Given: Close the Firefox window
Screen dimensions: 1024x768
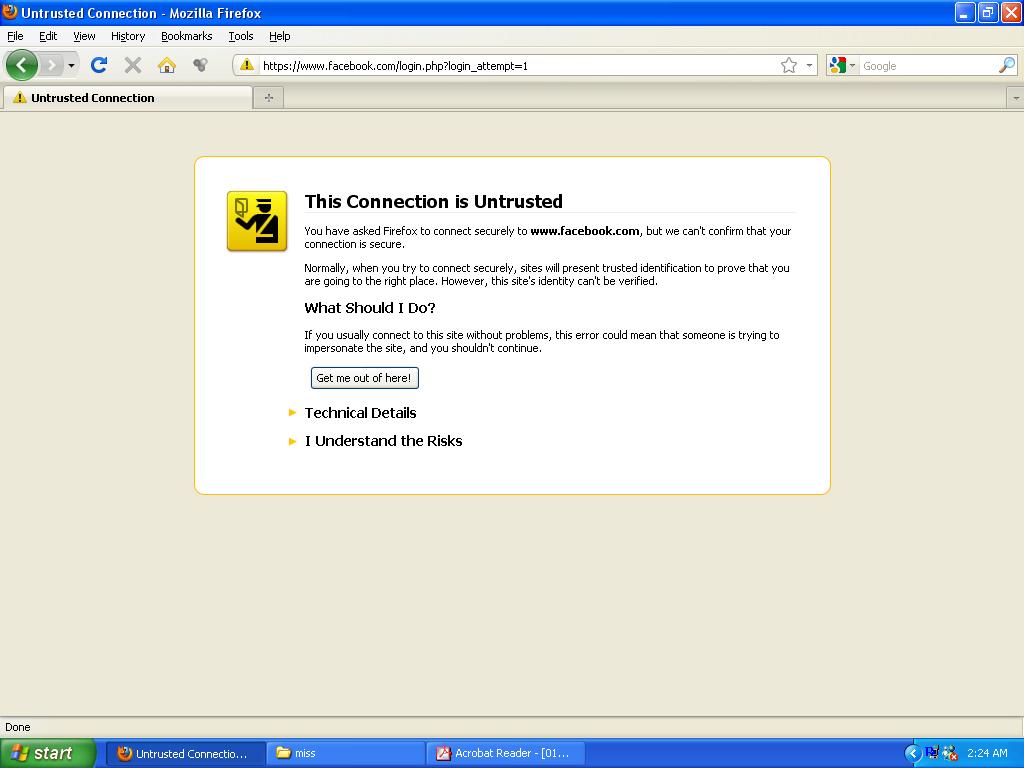Looking at the screenshot, I should (1011, 12).
